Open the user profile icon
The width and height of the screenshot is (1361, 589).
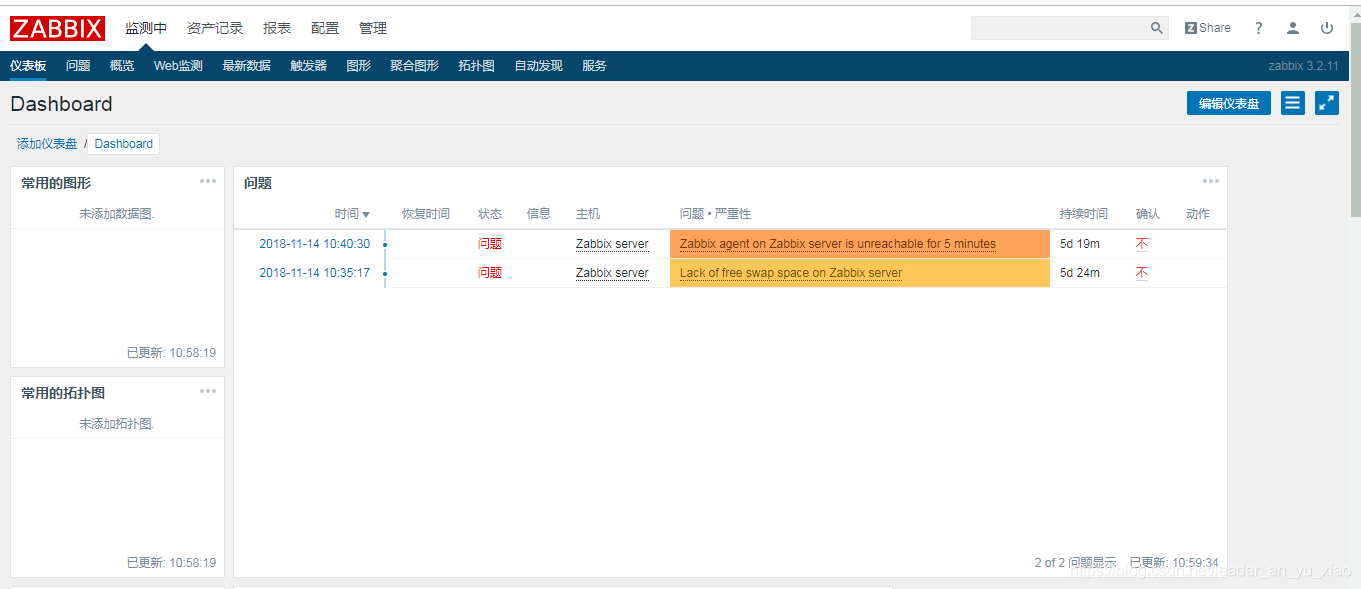1293,28
